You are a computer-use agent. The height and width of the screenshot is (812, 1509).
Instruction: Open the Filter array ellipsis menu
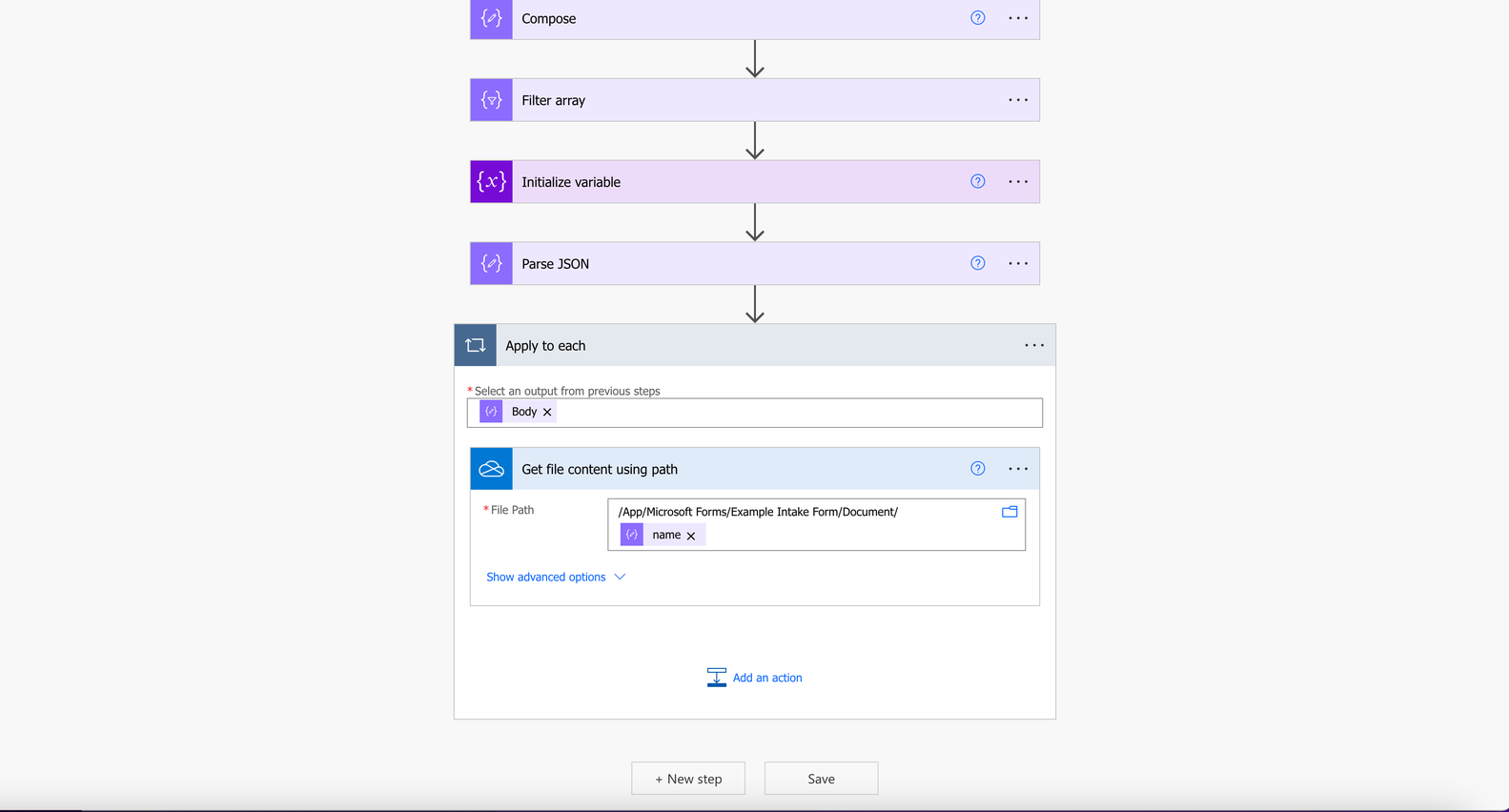coord(1018,100)
